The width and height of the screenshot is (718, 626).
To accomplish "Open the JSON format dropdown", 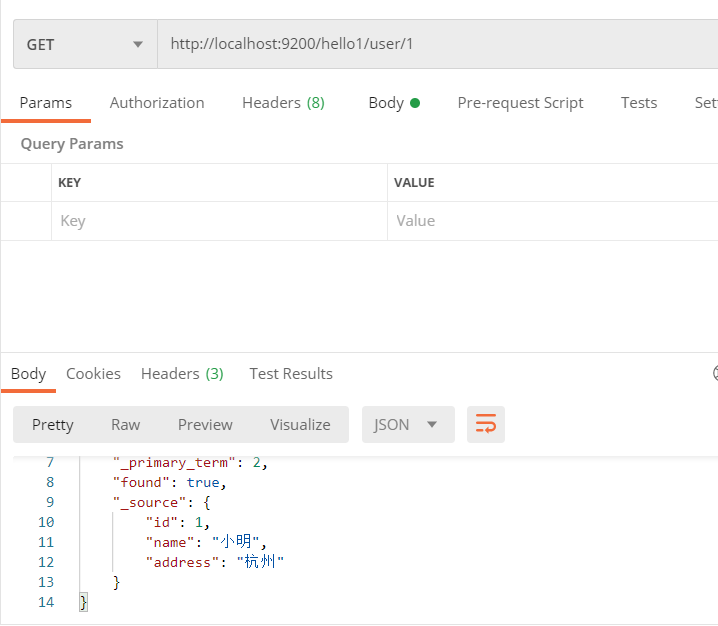I will (408, 425).
